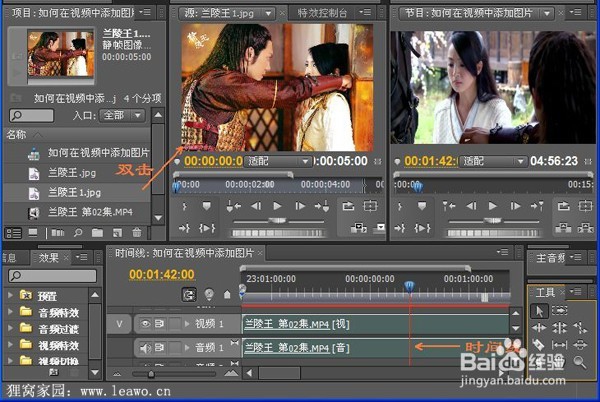Viewport: 600px width, 402px height.
Task: Open 工具 panel flyout menu
Action: pos(576,291)
